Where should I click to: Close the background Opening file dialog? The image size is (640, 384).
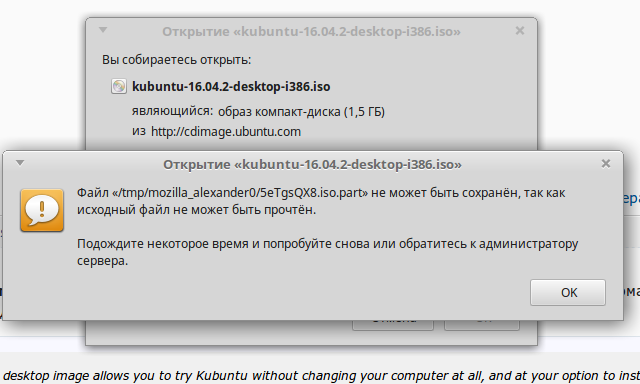point(520,31)
